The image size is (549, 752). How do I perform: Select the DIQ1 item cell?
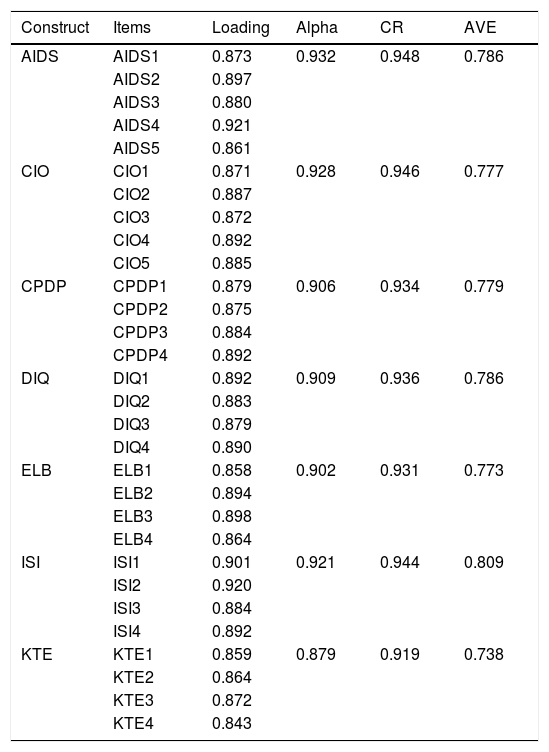(131, 378)
